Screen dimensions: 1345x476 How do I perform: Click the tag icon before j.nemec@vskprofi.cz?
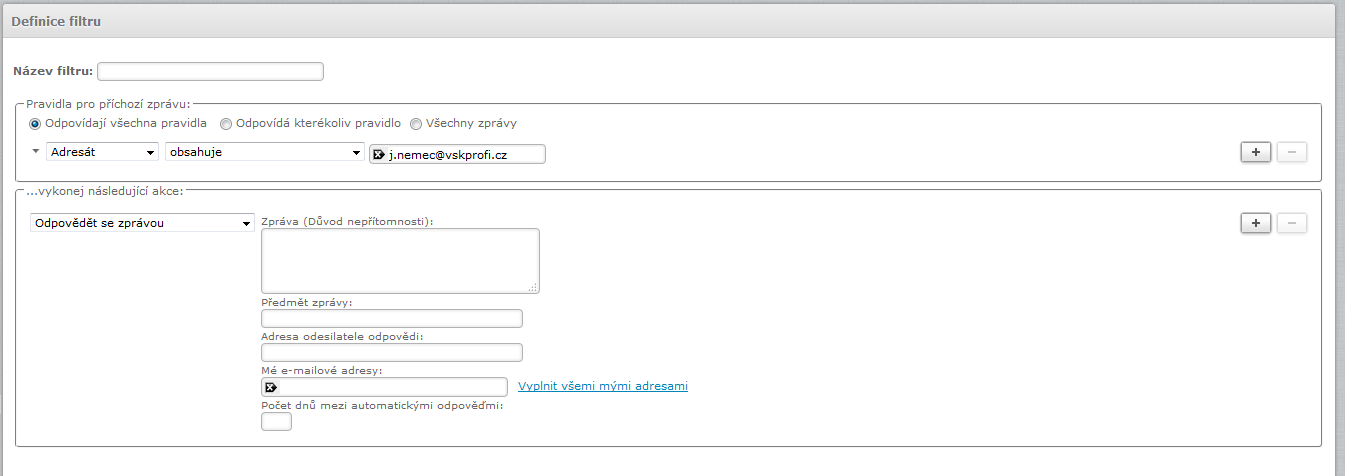[x=379, y=154]
